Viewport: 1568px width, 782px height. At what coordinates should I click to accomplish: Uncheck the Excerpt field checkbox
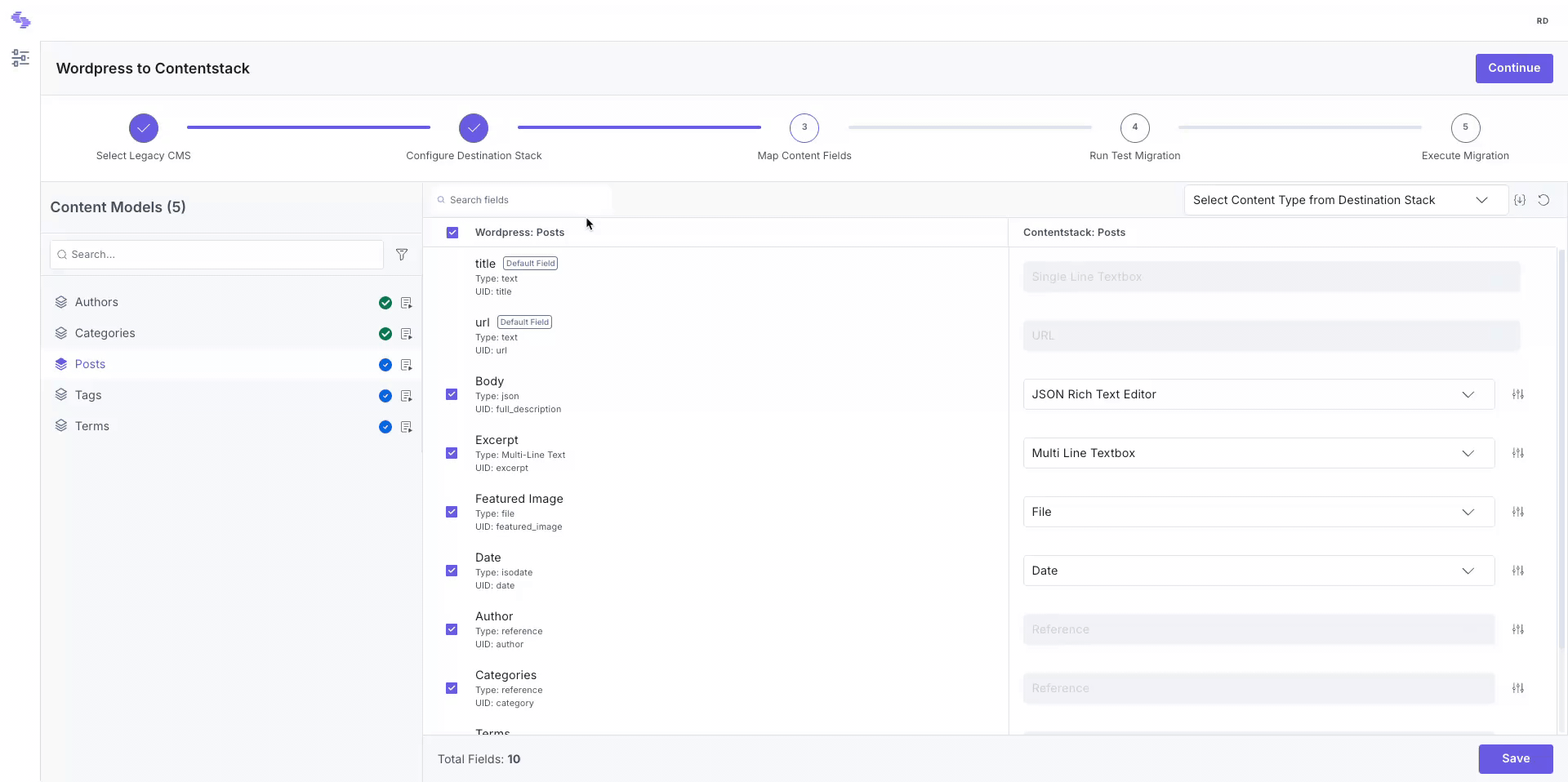(x=452, y=453)
